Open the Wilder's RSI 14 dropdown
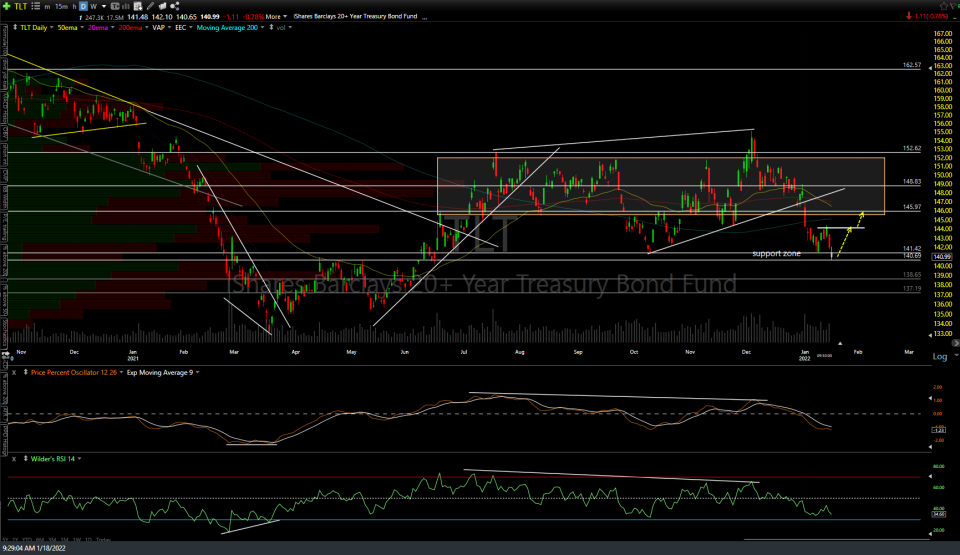This screenshot has height=555, width=960. tap(80, 459)
